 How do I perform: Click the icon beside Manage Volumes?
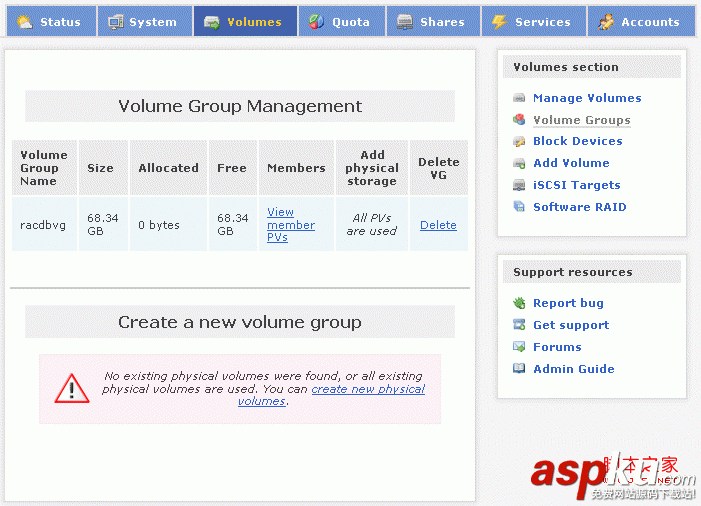(519, 97)
